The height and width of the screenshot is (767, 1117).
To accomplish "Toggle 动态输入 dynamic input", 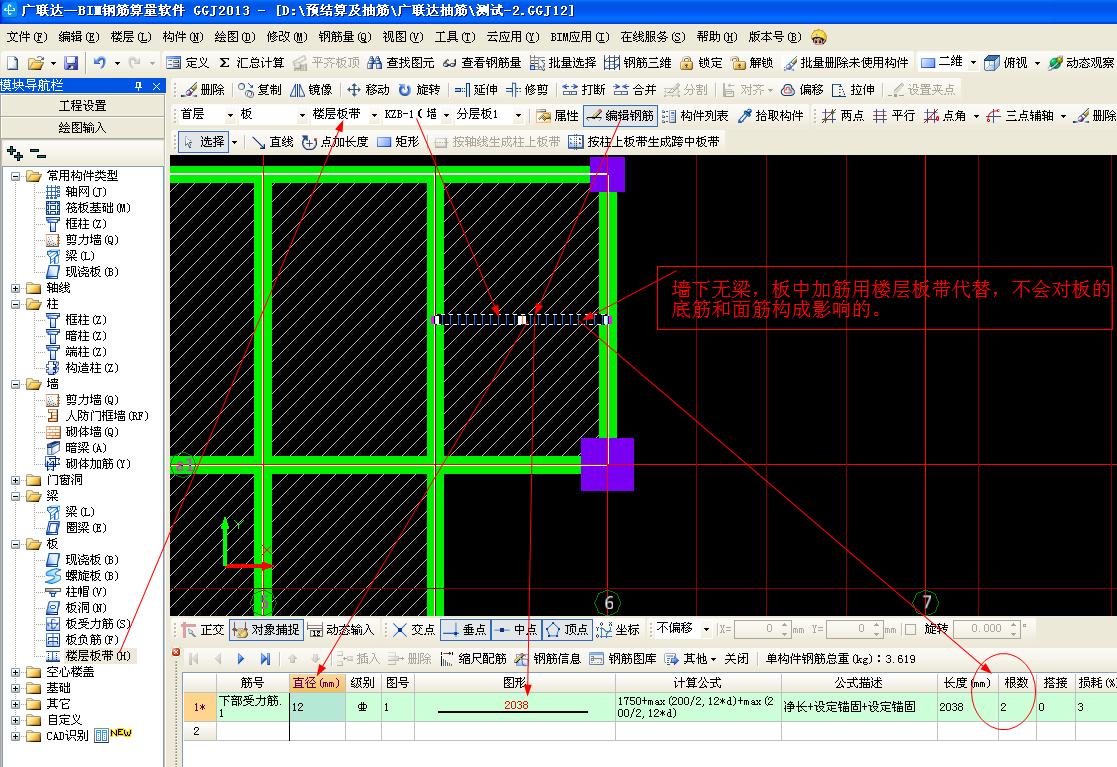I will 341,630.
